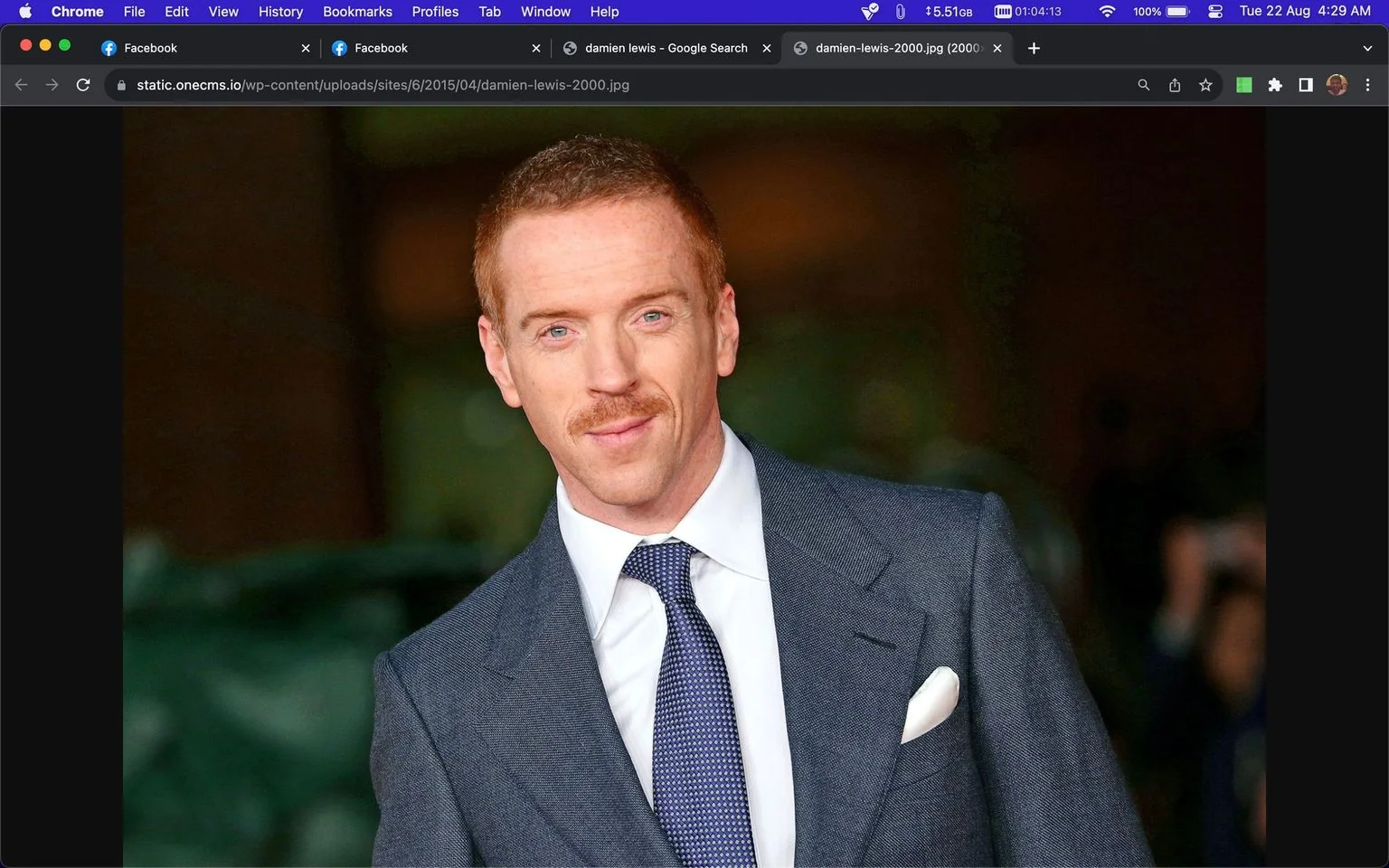Click the zoom magnifier icon in address bar
1389x868 pixels.
point(1144,85)
